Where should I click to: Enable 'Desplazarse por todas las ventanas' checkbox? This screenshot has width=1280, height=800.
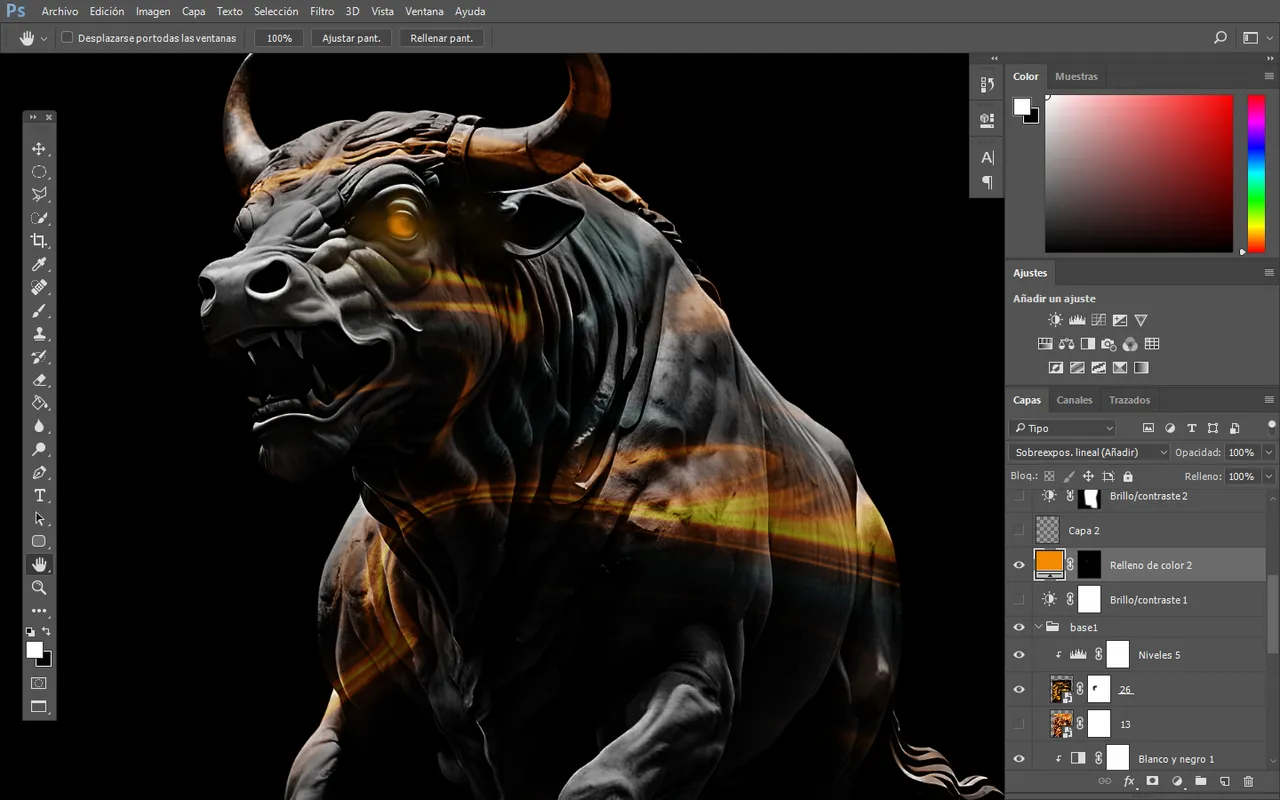tap(67, 38)
